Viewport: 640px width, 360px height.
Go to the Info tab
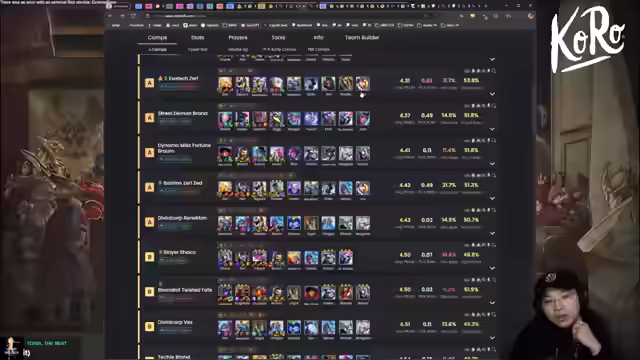pos(318,38)
